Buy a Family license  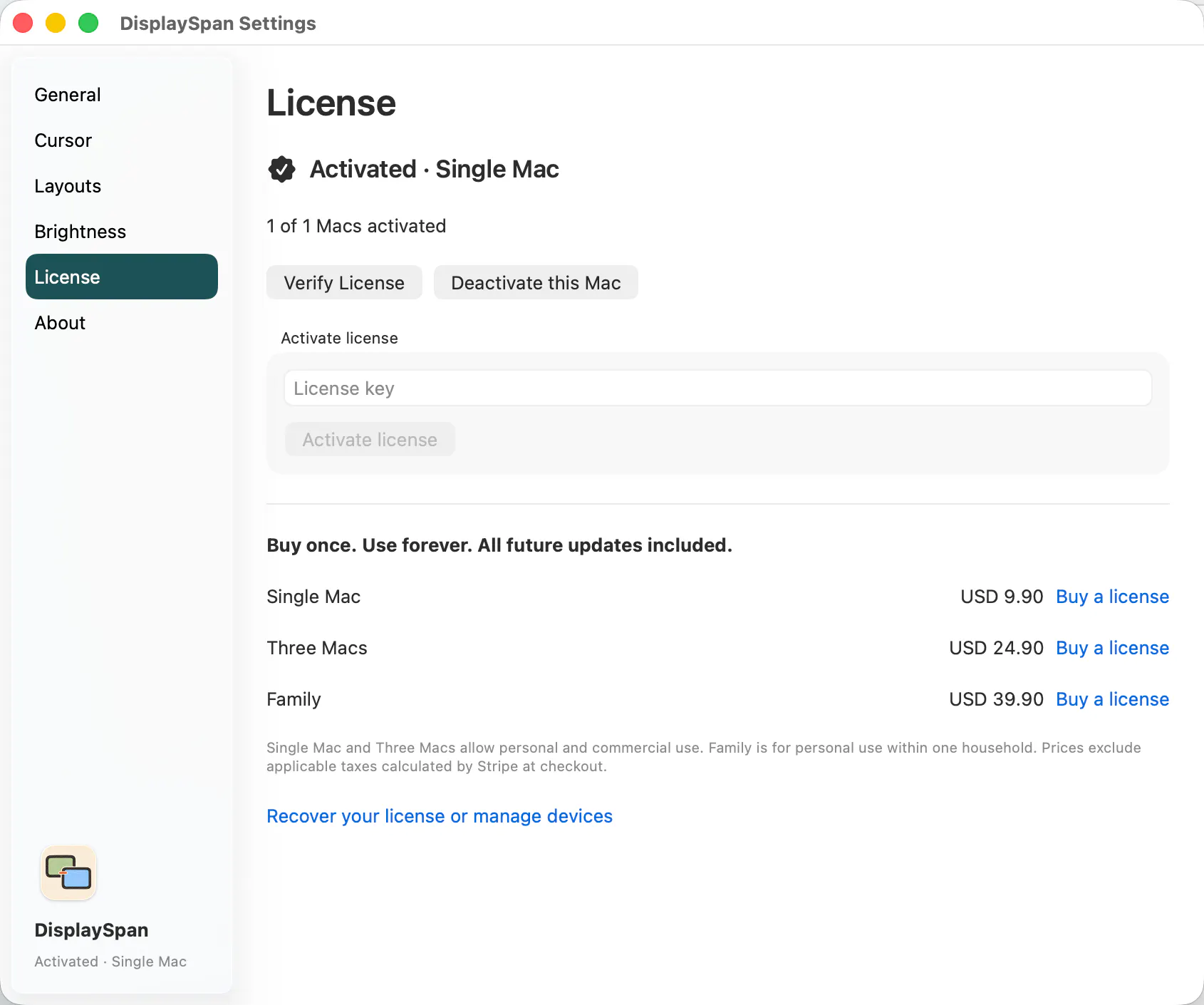coord(1112,699)
